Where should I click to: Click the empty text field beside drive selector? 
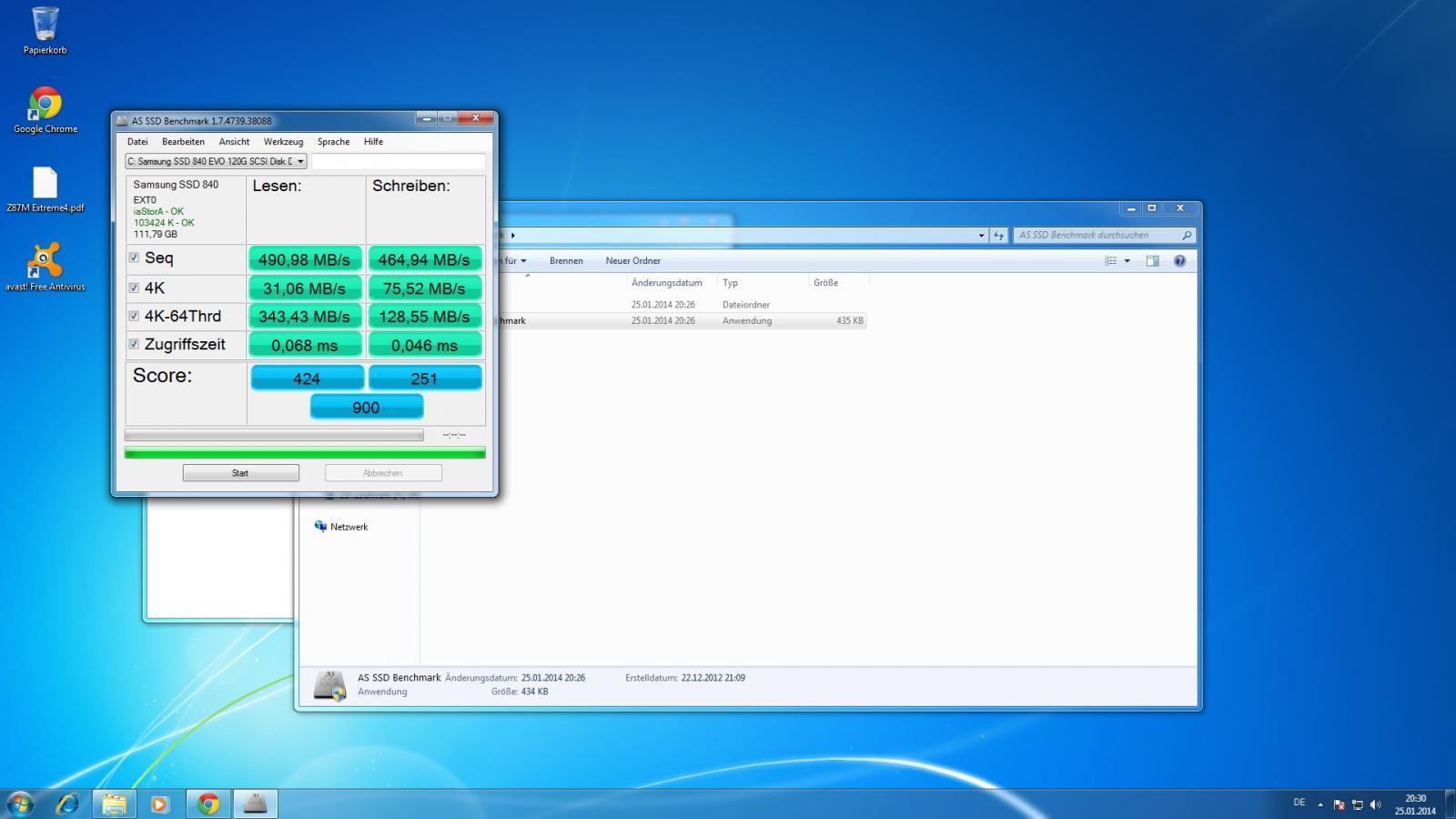coord(399,161)
